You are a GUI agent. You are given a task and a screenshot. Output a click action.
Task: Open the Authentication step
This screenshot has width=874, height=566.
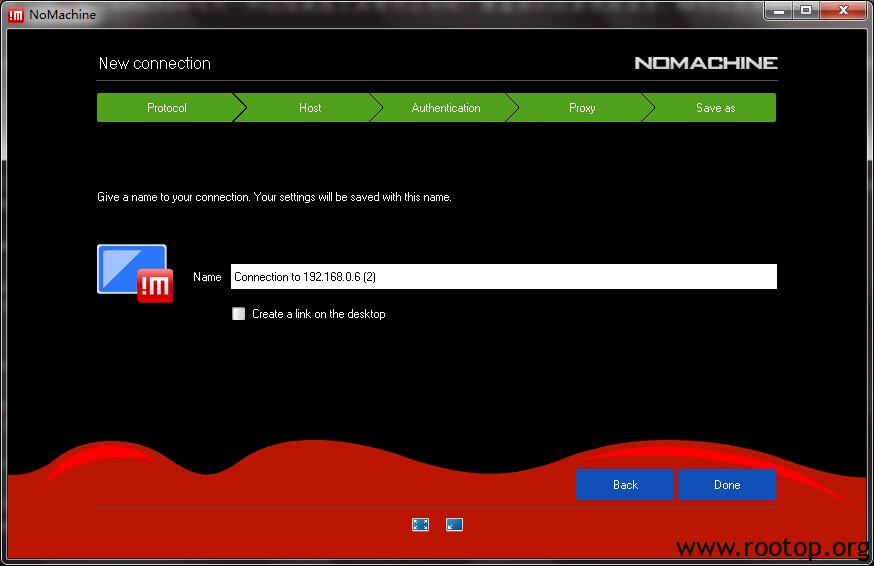(x=446, y=108)
